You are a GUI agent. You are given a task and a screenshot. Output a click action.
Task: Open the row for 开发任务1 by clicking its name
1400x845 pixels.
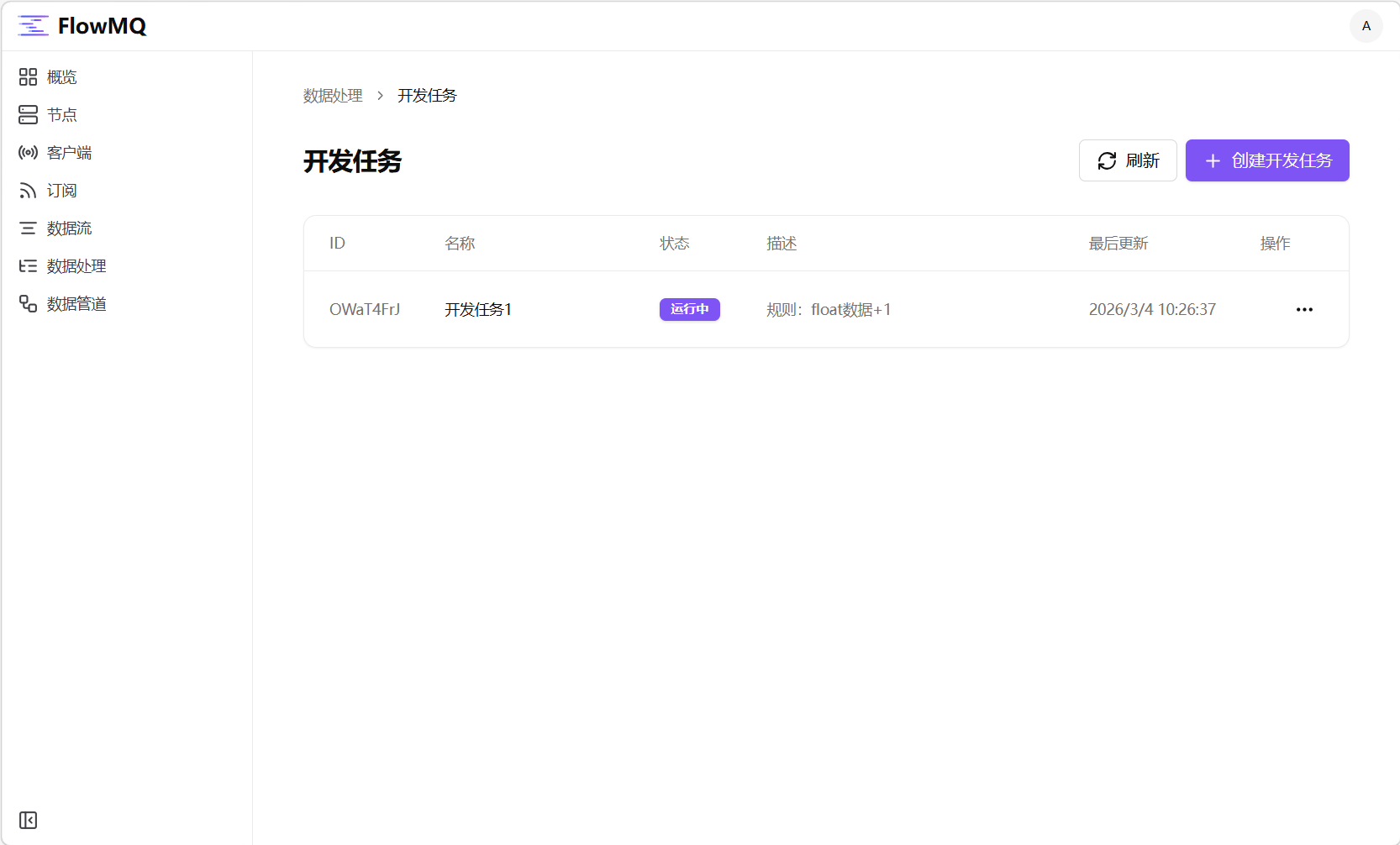point(477,309)
